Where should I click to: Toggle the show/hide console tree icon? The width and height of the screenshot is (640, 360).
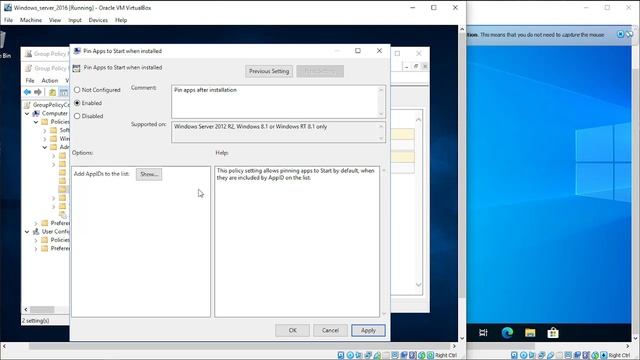click(x=64, y=92)
